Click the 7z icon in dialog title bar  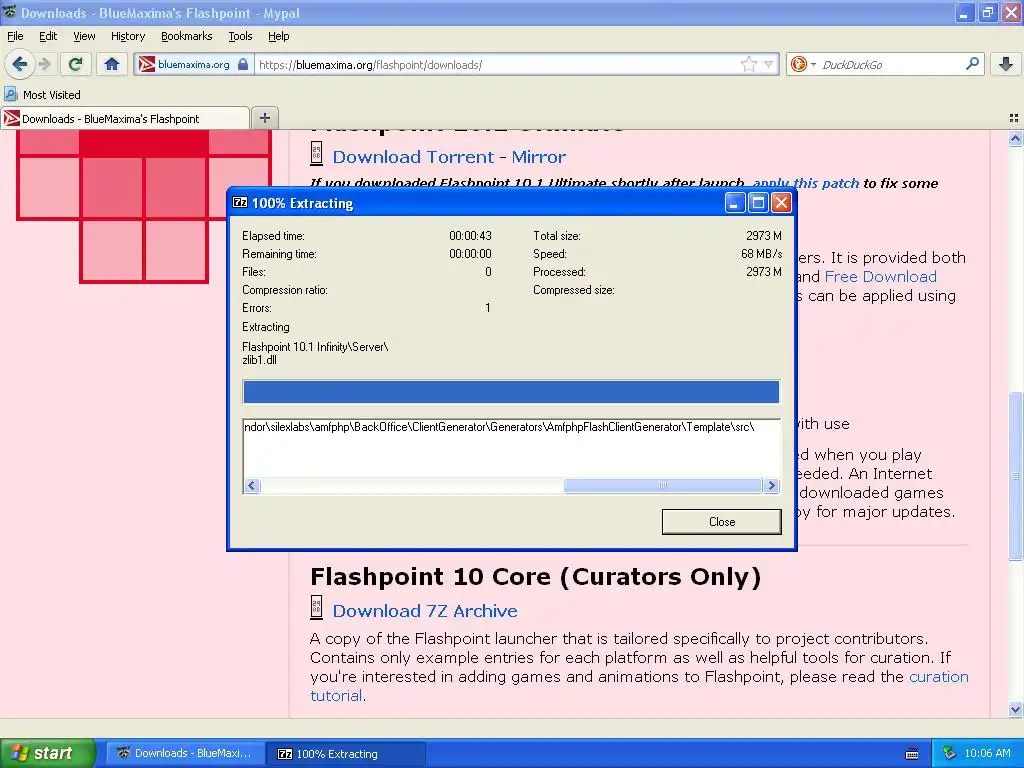(x=240, y=202)
